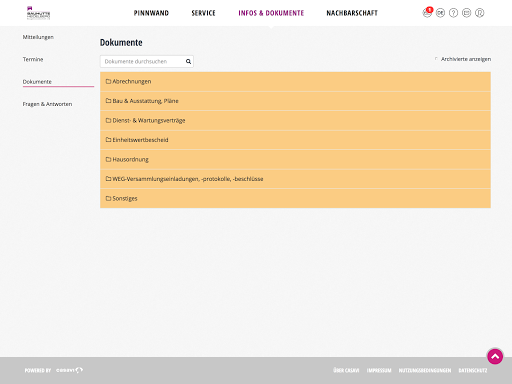Expand the Bau & Ausstattung, Pläne folder

295,101
